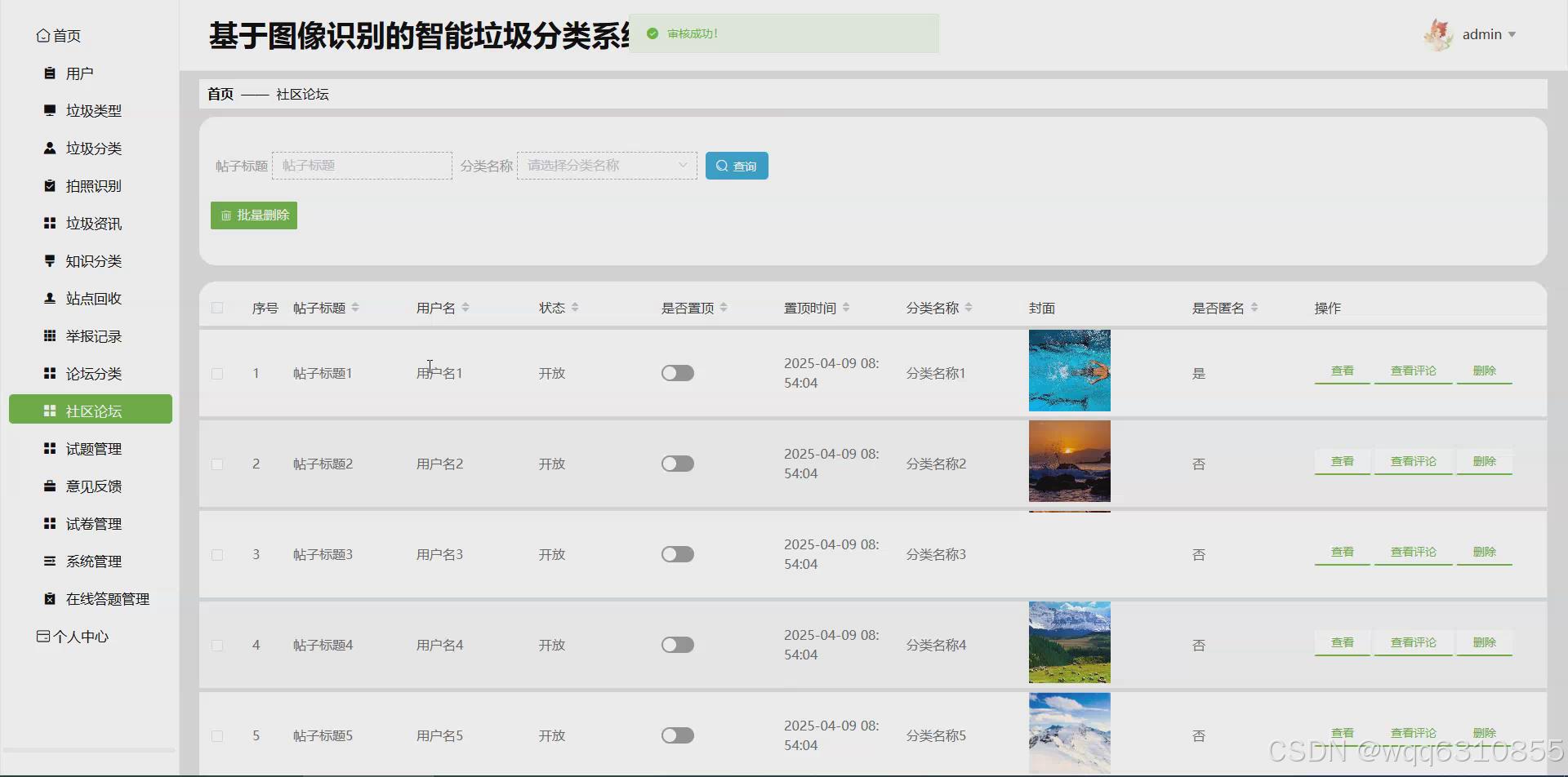Sort by 用户名 column arrows
This screenshot has width=1568, height=777.
click(x=465, y=308)
